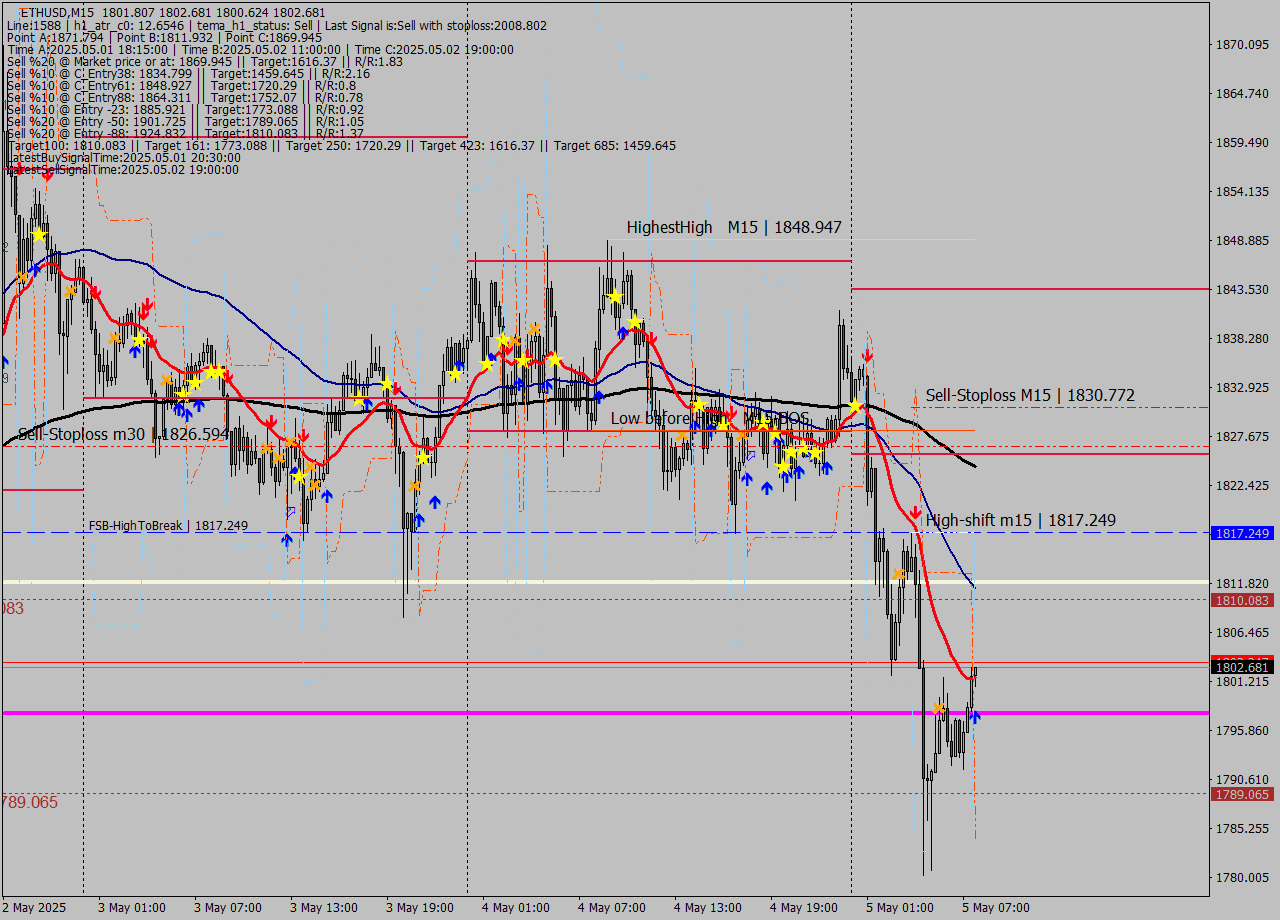Click the Sell-Stoploss m30 label text

120,435
